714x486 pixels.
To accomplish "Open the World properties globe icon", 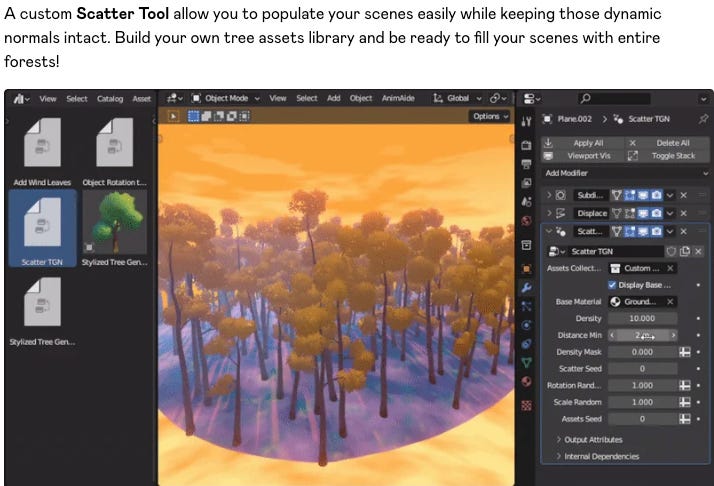I will tap(526, 221).
